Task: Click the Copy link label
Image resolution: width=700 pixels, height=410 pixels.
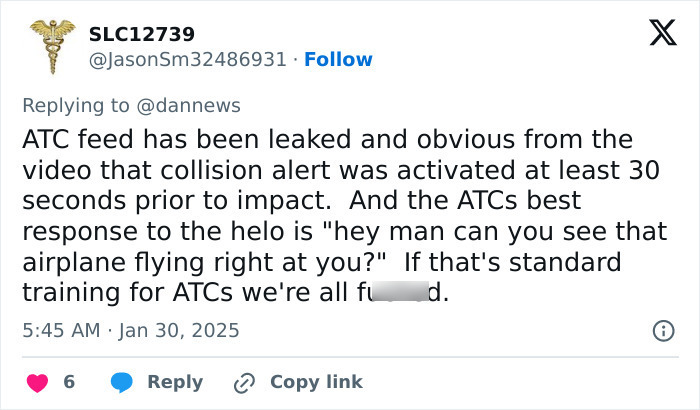Action: click(x=316, y=382)
